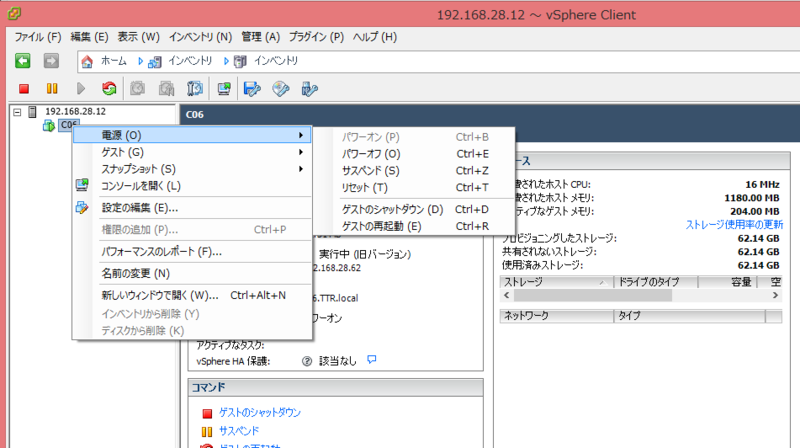Choose 設定の編集 (E)... from context menu
Viewport: 800px width, 448px height.
pos(193,208)
